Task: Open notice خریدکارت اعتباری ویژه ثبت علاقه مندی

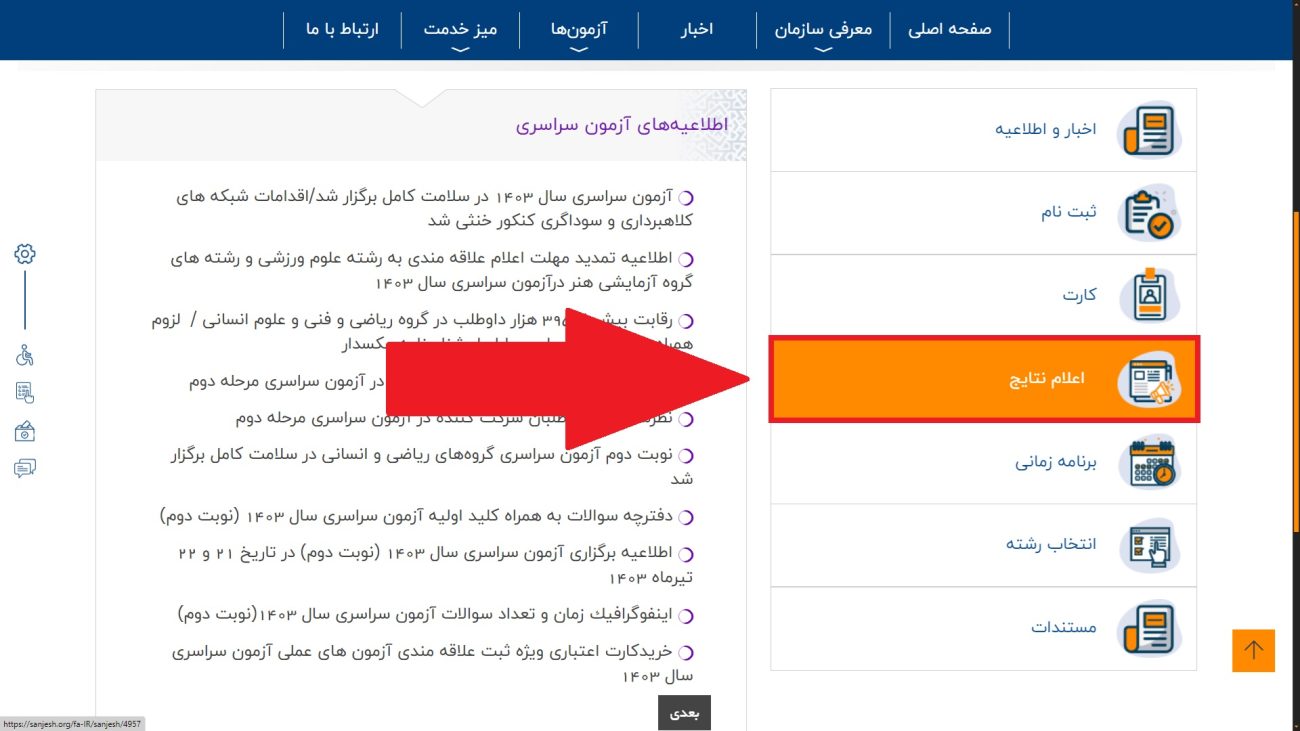Action: point(431,663)
